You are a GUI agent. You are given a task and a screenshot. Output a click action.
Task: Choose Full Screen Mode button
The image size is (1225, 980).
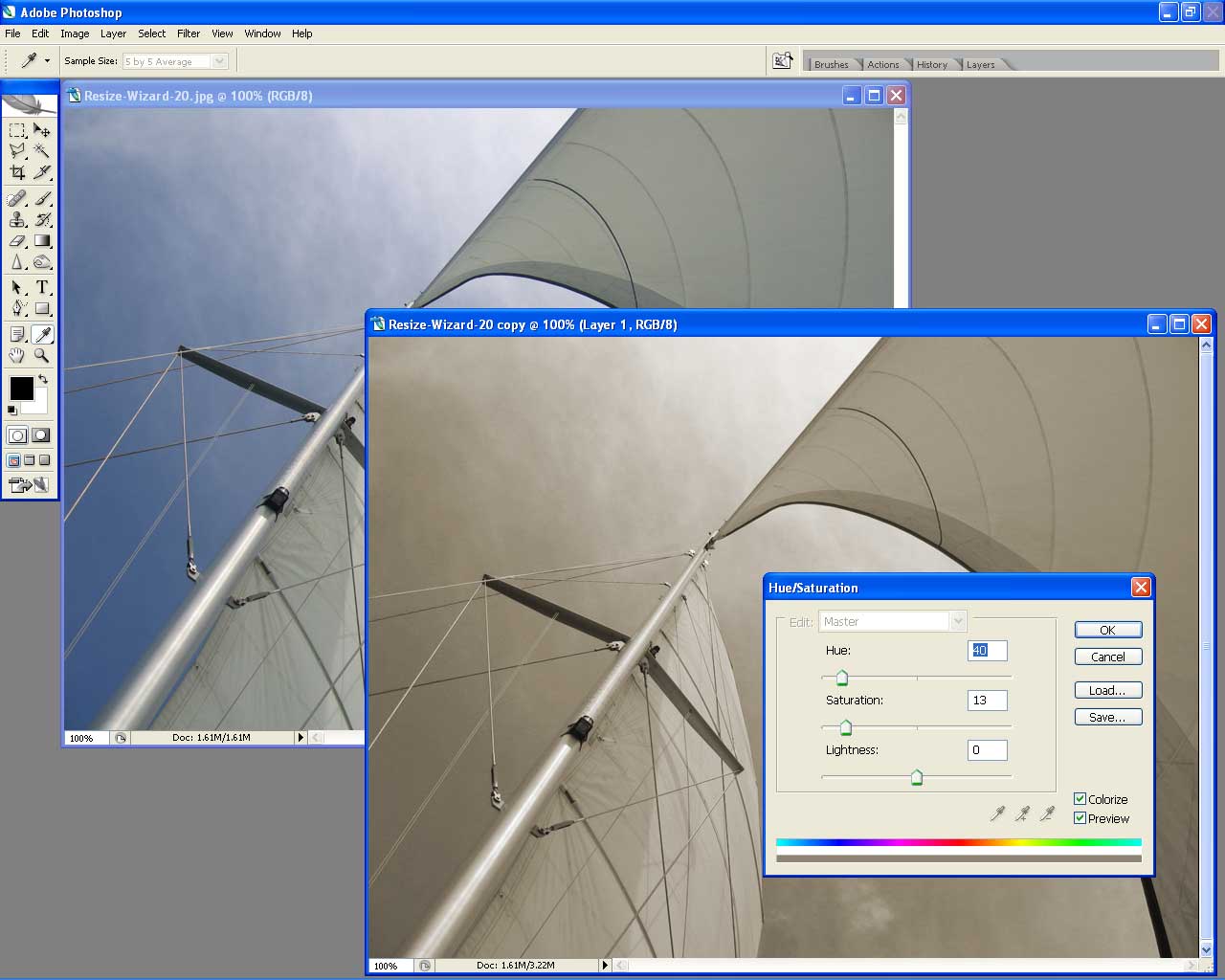[44, 460]
